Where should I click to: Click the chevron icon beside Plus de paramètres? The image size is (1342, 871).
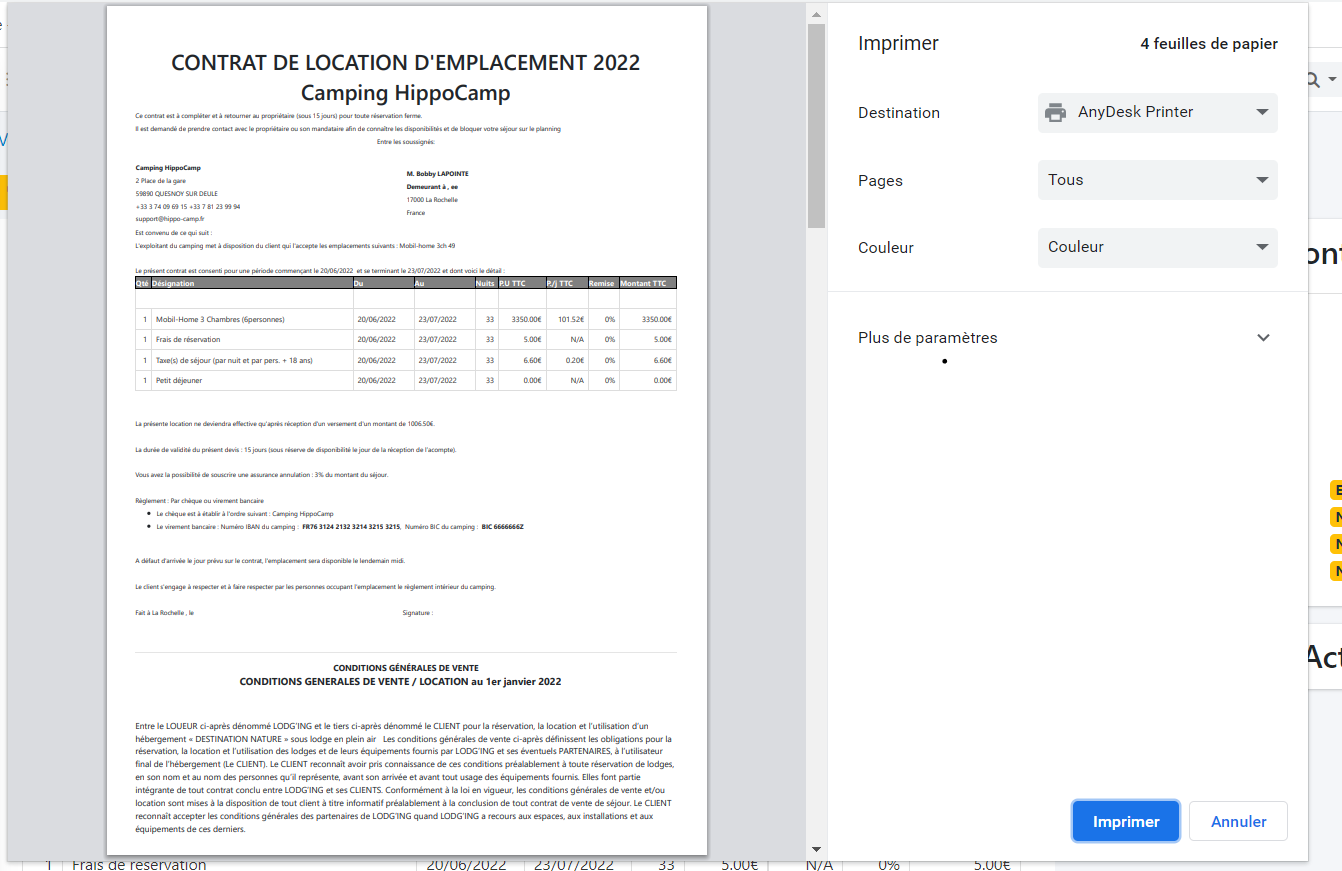pyautogui.click(x=1263, y=338)
